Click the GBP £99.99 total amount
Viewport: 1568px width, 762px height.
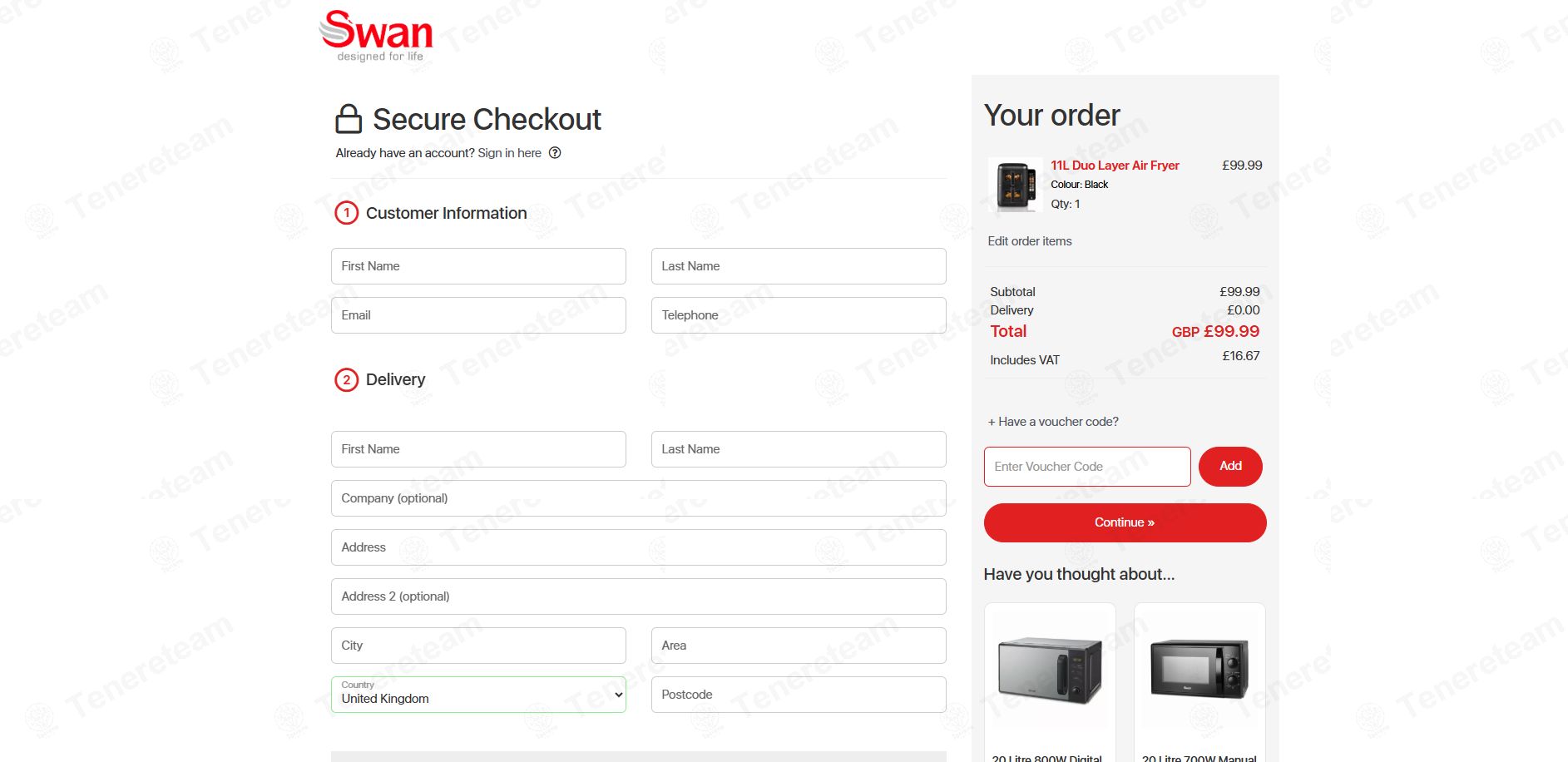coord(1215,331)
